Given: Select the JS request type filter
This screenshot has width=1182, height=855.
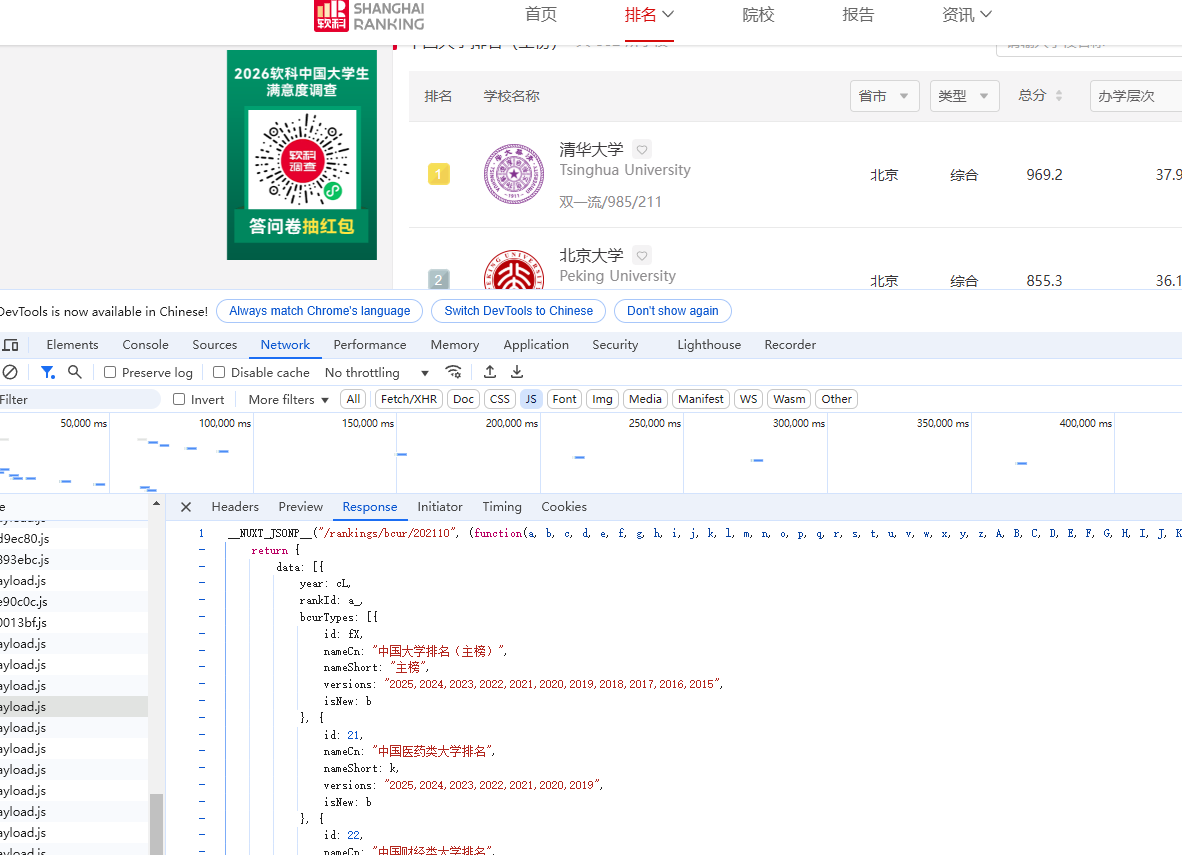Looking at the screenshot, I should click(531, 399).
